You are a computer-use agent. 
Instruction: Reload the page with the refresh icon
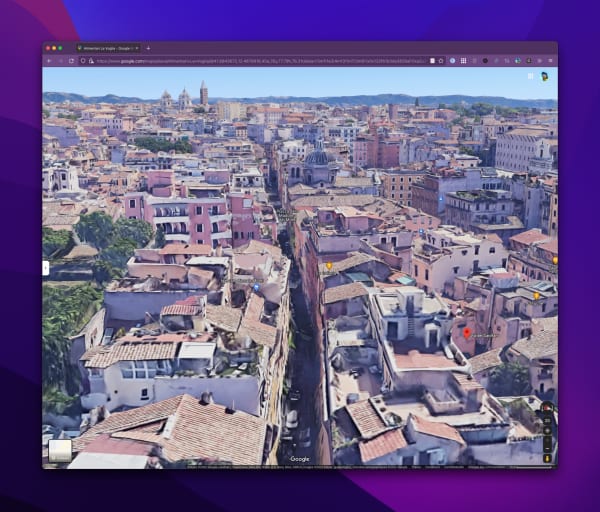click(71, 61)
